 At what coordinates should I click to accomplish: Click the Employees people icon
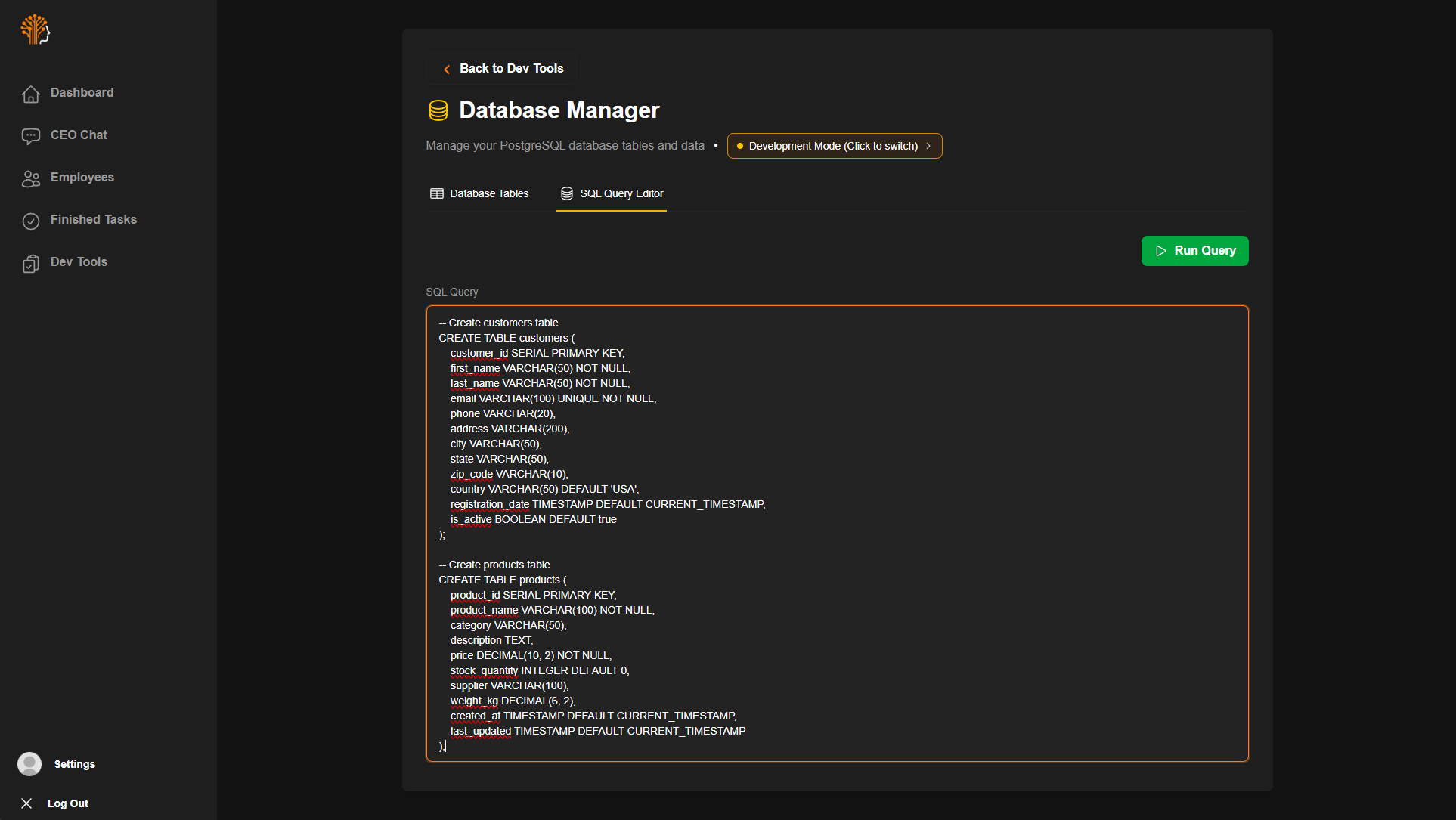[31, 178]
